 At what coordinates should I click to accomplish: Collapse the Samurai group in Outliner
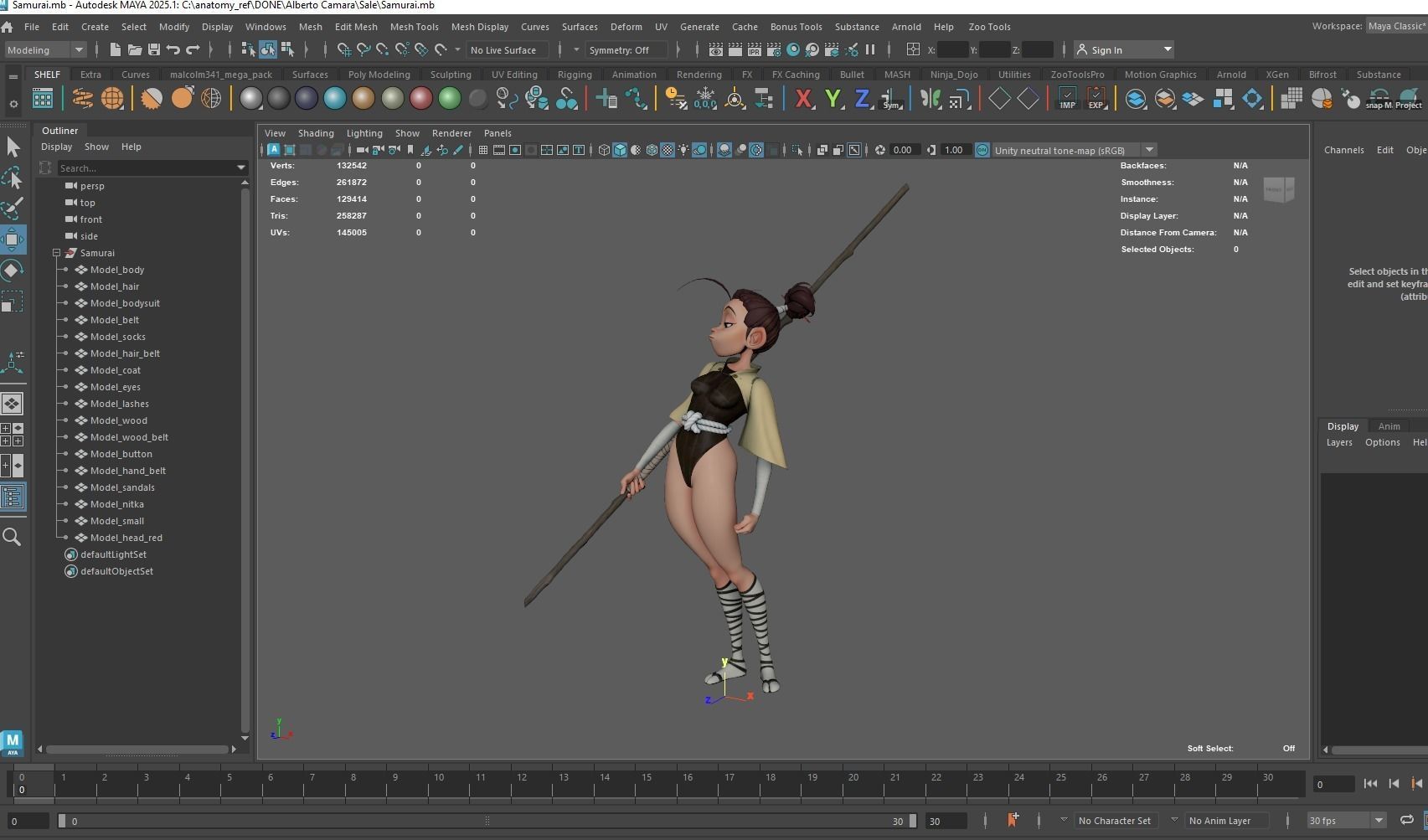pyautogui.click(x=56, y=253)
